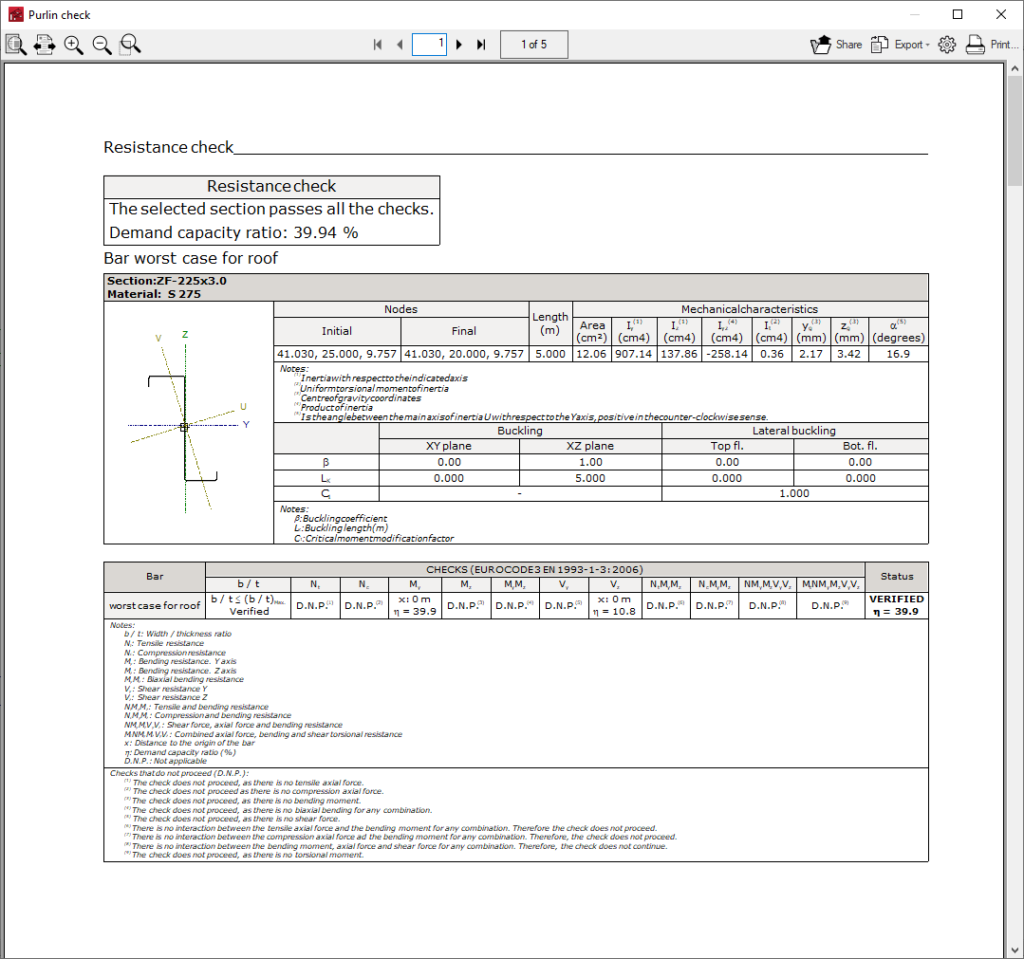Image resolution: width=1024 pixels, height=959 pixels.
Task: Click length value '5.000' in nodes row
Action: (551, 354)
